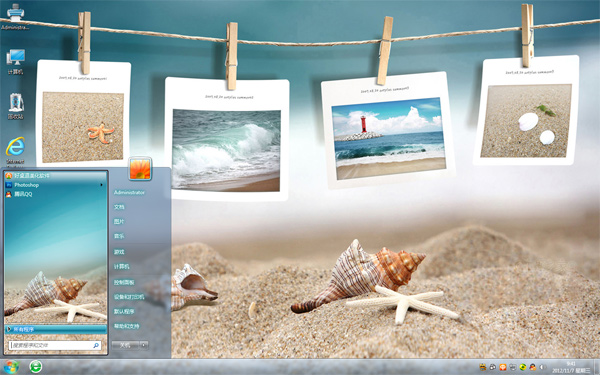Open Help and Support (帮助和支持)
The image size is (600, 375).
(x=126, y=326)
